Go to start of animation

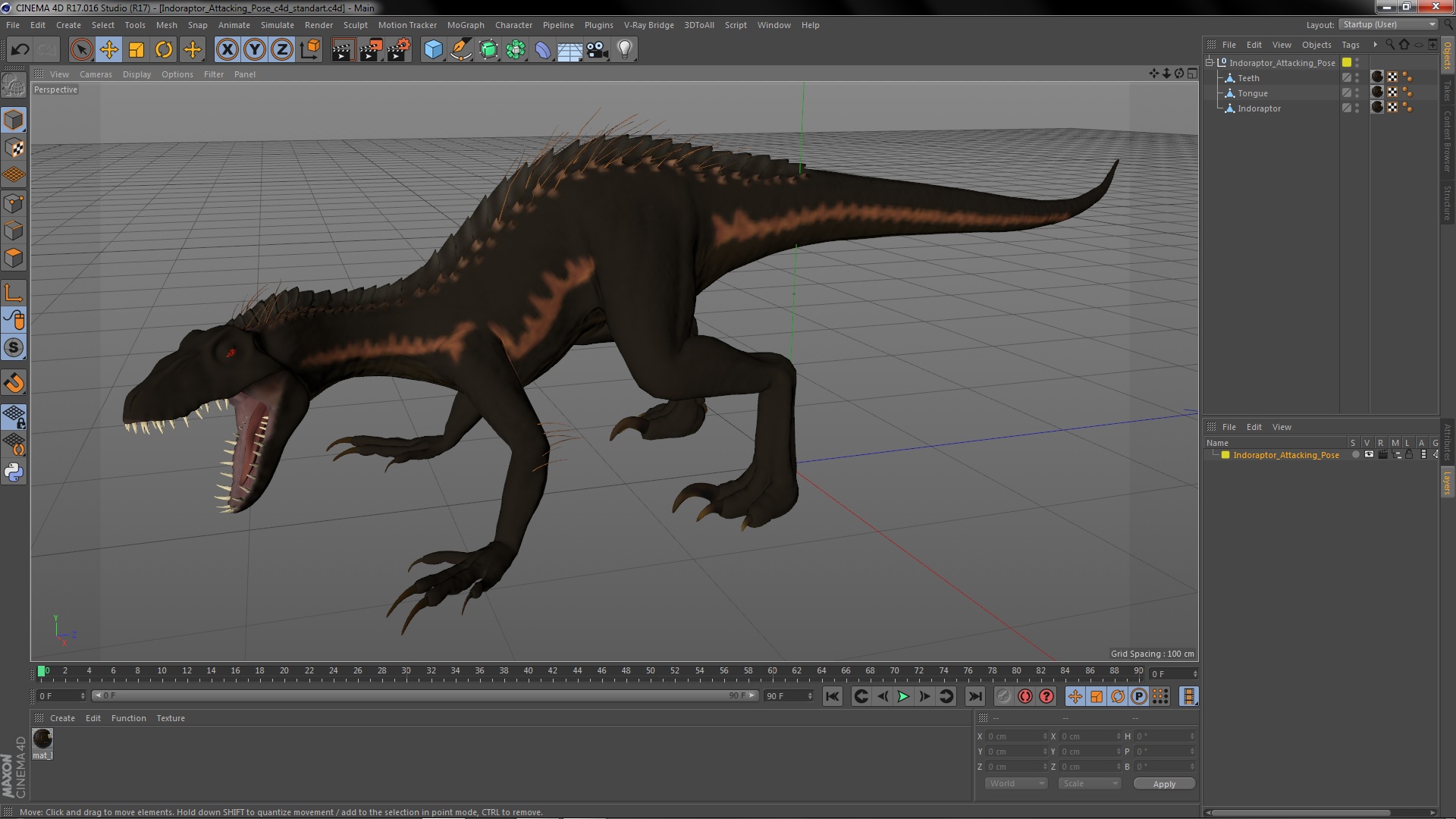833,696
